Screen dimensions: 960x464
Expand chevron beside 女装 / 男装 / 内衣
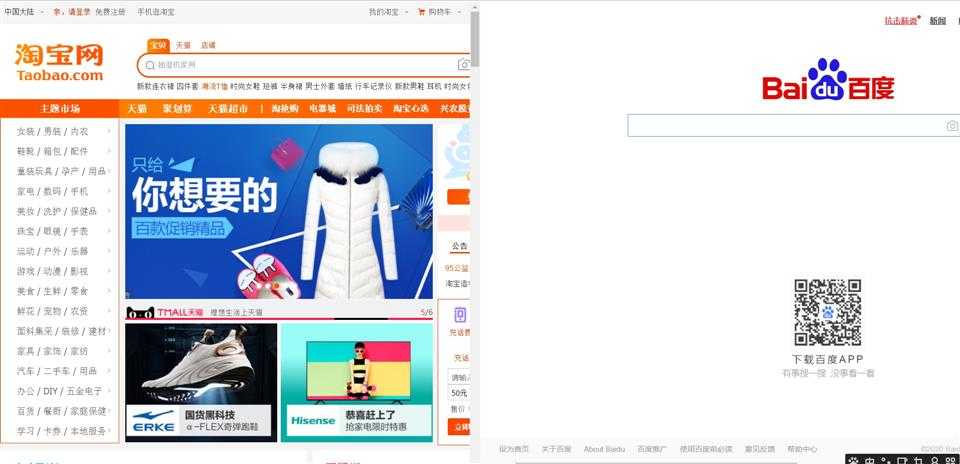pos(109,131)
